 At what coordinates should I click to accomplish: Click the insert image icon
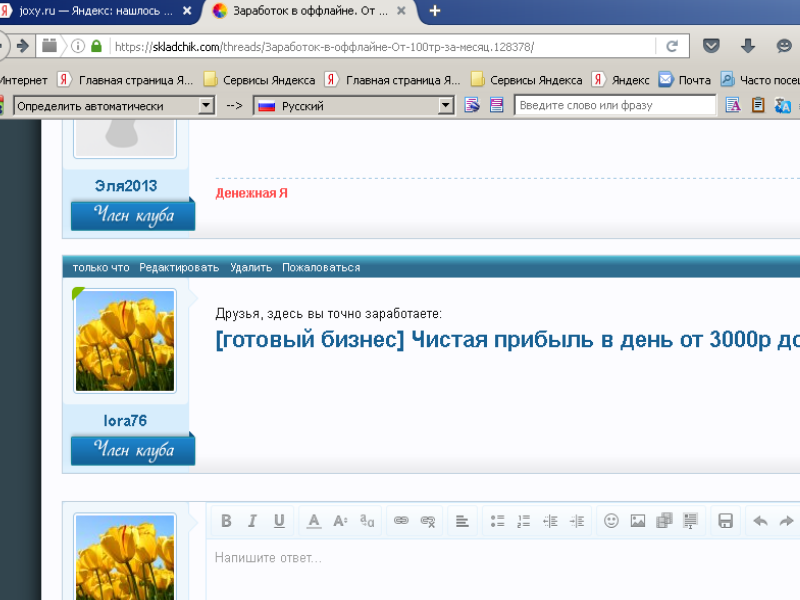637,521
